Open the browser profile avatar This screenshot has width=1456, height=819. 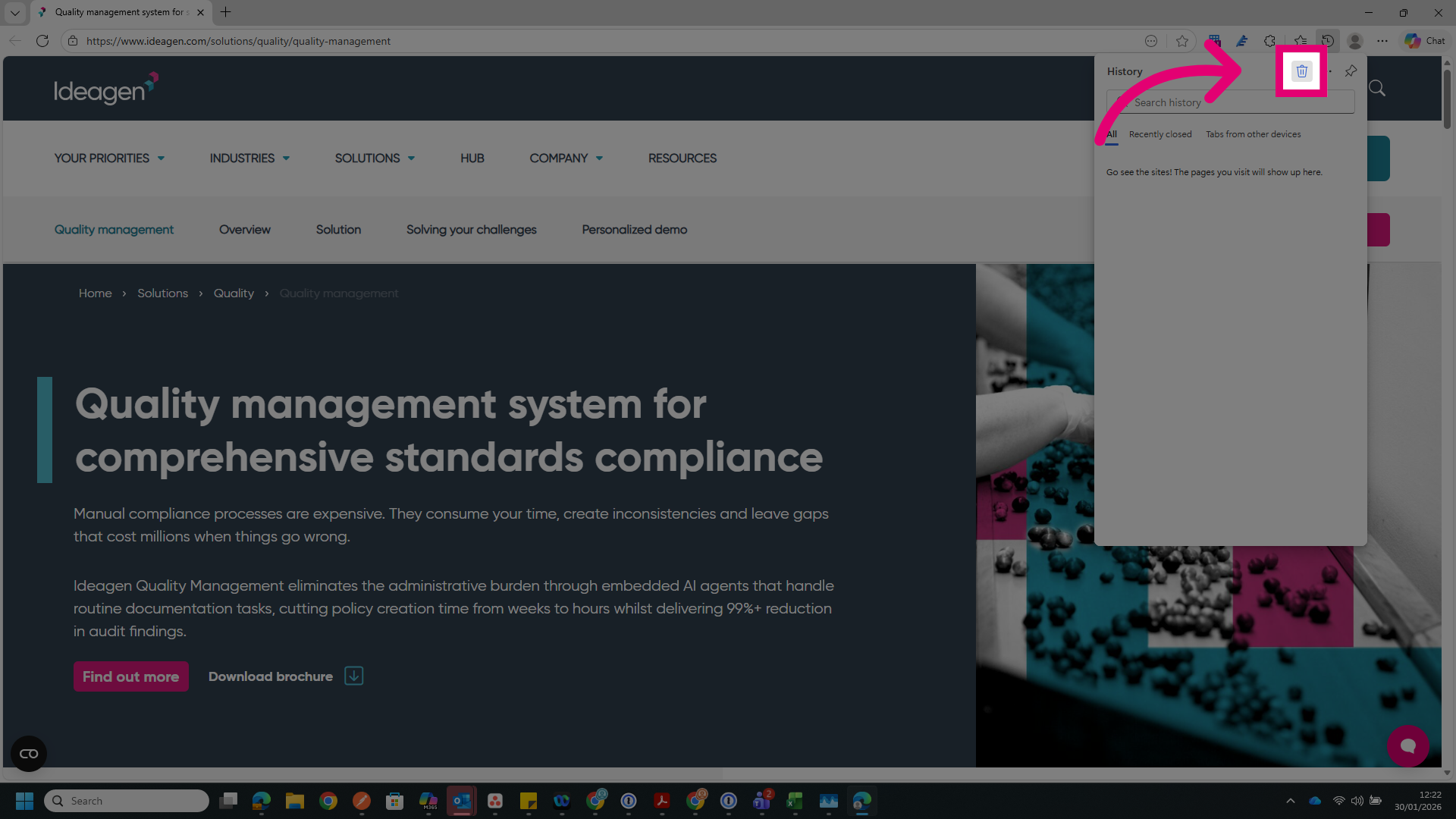tap(1355, 41)
